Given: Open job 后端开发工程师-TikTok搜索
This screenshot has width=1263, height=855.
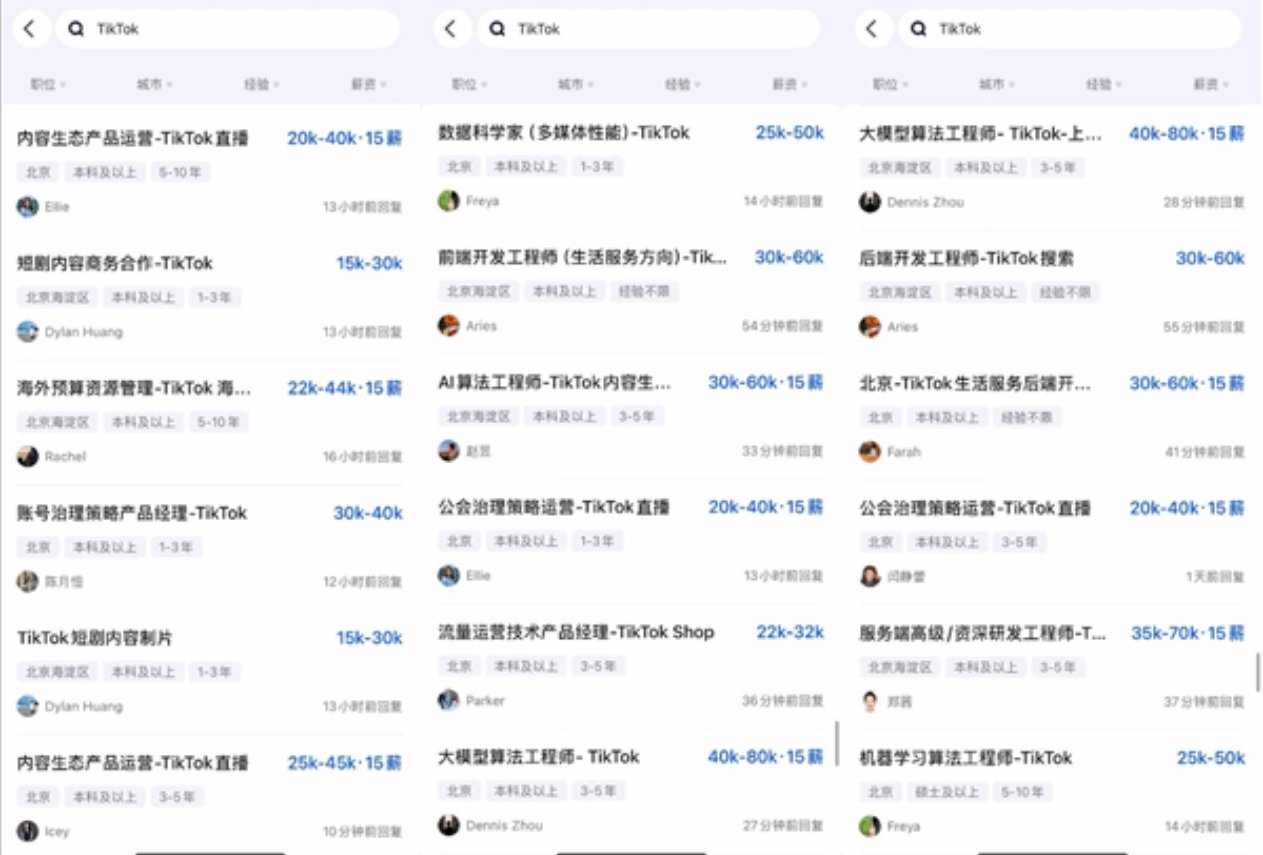Looking at the screenshot, I should click(967, 259).
